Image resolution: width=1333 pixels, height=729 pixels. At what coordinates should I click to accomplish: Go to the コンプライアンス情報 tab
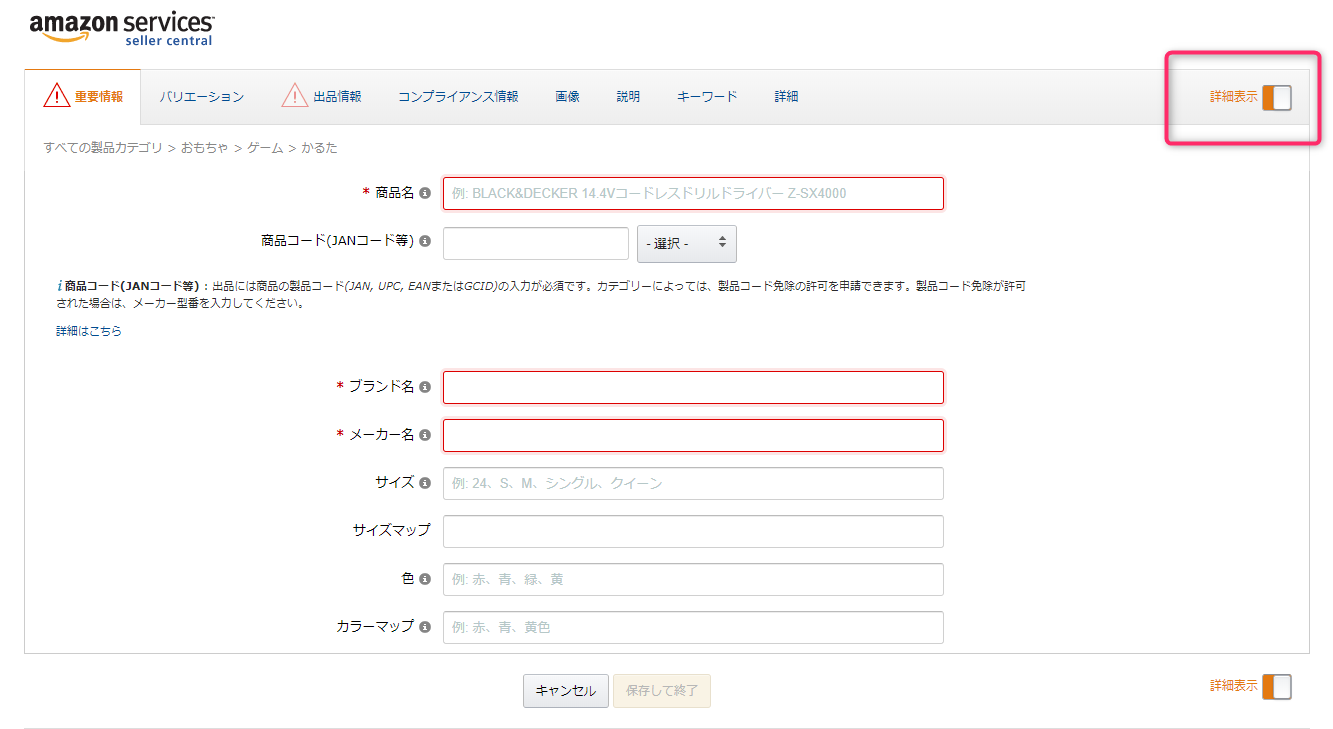458,97
